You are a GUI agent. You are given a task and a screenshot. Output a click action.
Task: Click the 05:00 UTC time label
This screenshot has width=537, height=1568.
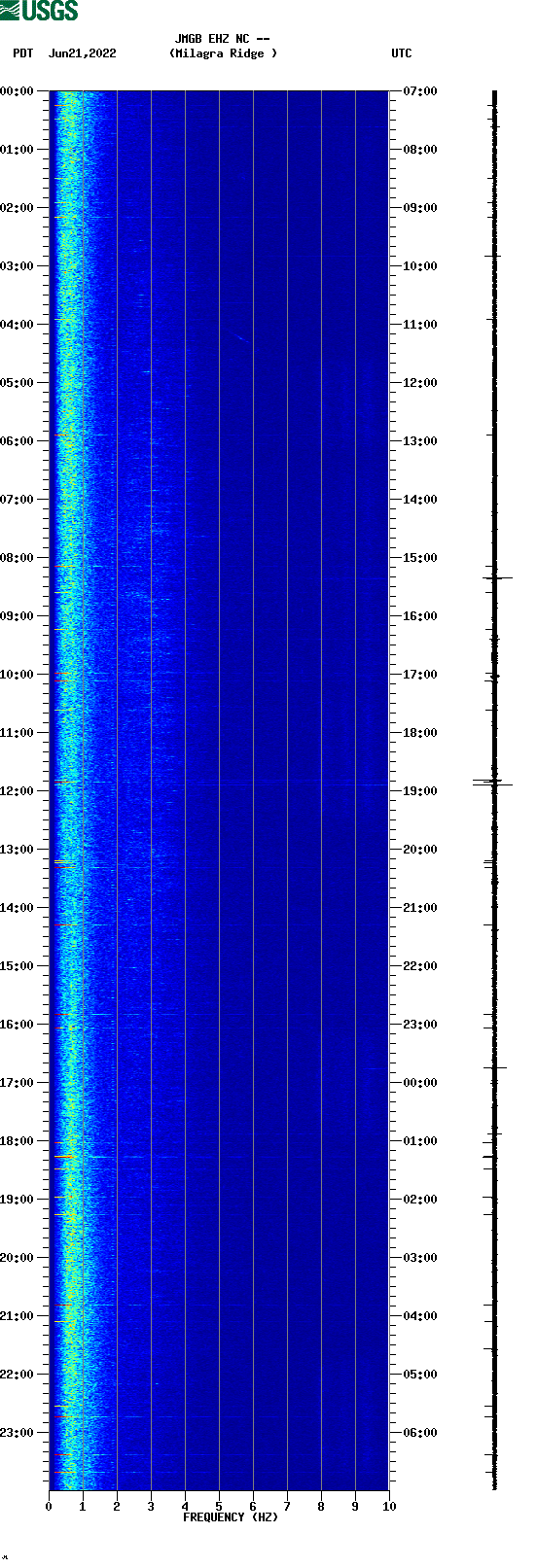(x=420, y=1375)
